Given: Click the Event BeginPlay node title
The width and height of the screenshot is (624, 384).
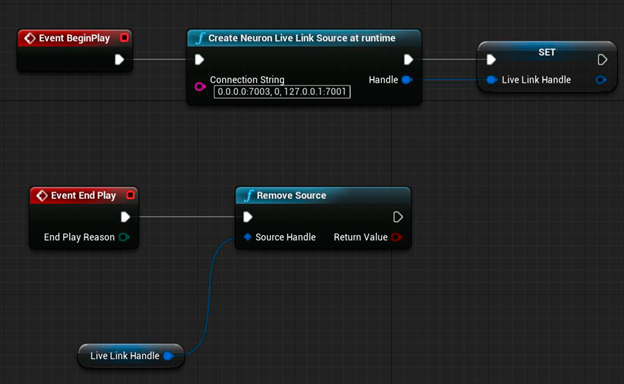Looking at the screenshot, I should [74, 38].
